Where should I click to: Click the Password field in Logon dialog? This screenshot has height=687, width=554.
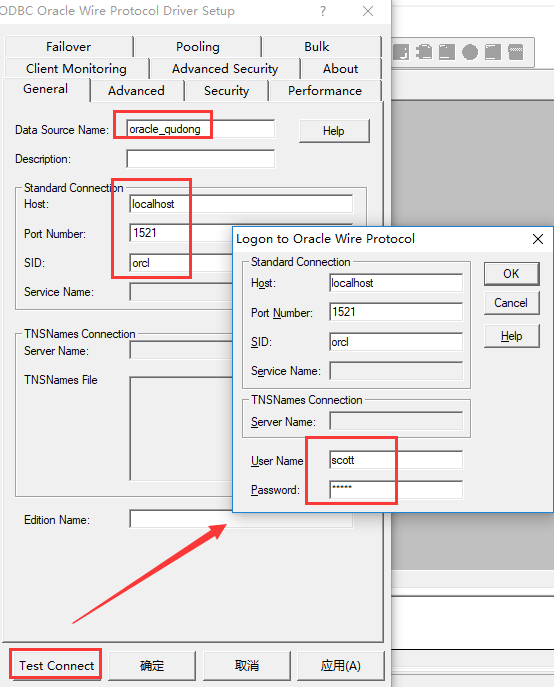click(396, 489)
